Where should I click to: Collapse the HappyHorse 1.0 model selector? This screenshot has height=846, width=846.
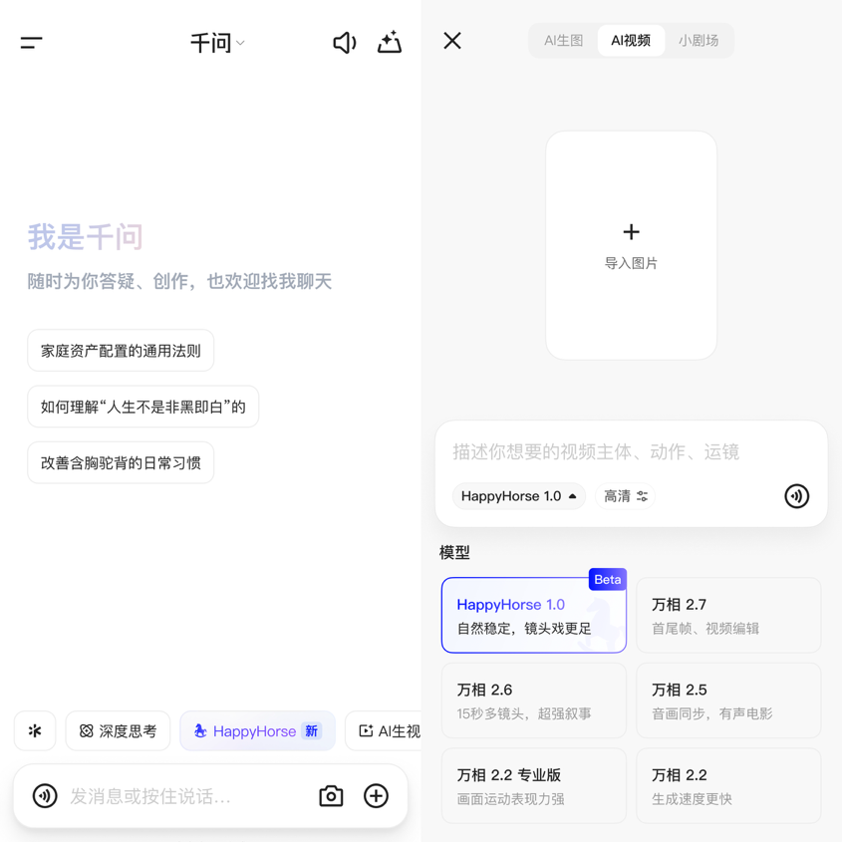518,496
